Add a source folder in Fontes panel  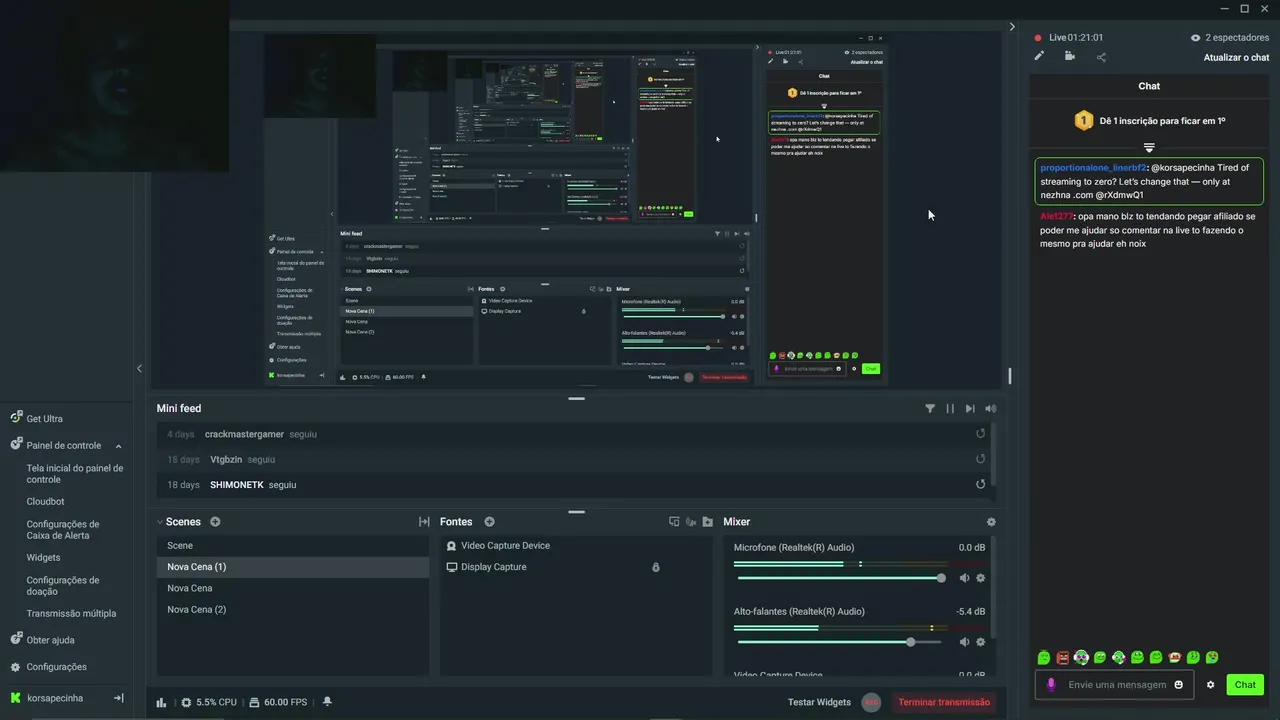(708, 522)
